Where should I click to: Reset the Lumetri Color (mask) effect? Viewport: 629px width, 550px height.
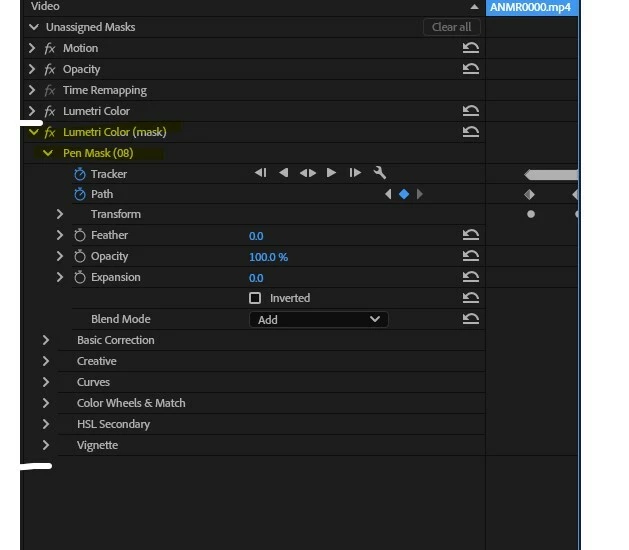pos(471,132)
